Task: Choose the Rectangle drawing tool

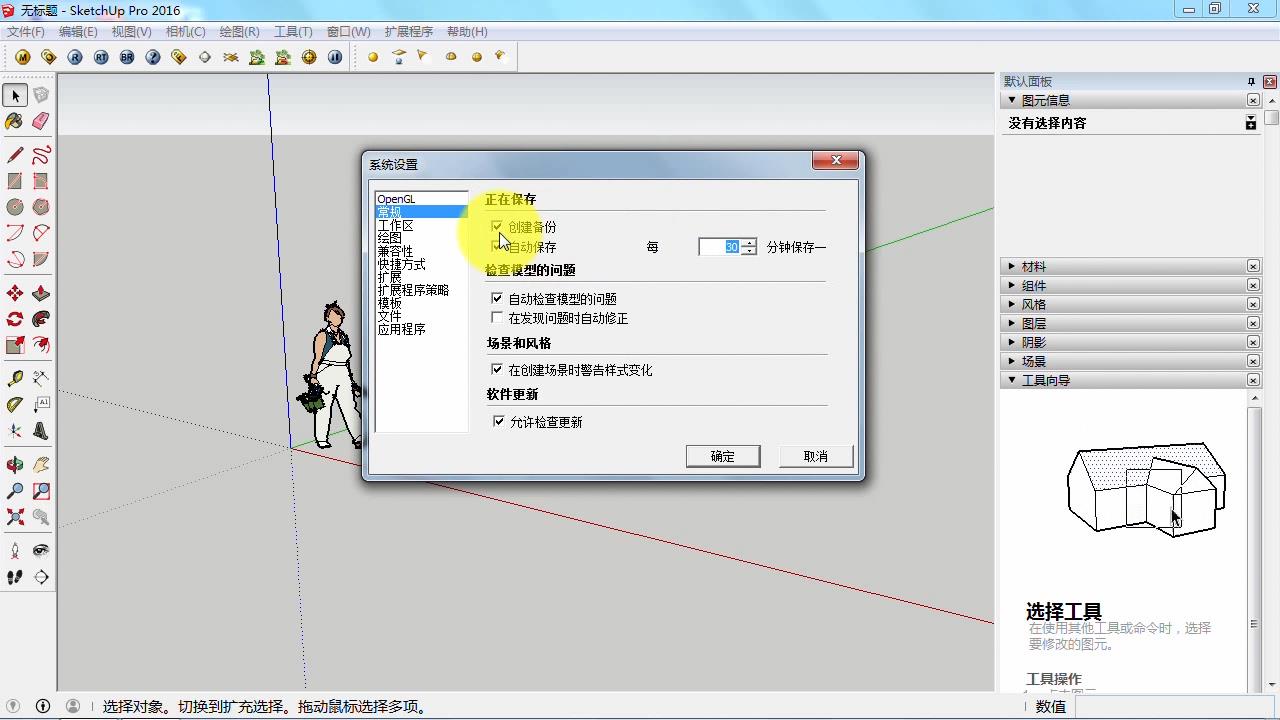Action: click(15, 181)
